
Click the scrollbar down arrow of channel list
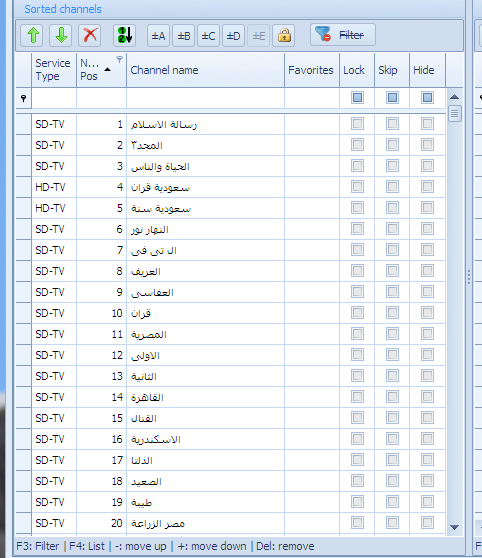coord(454,527)
